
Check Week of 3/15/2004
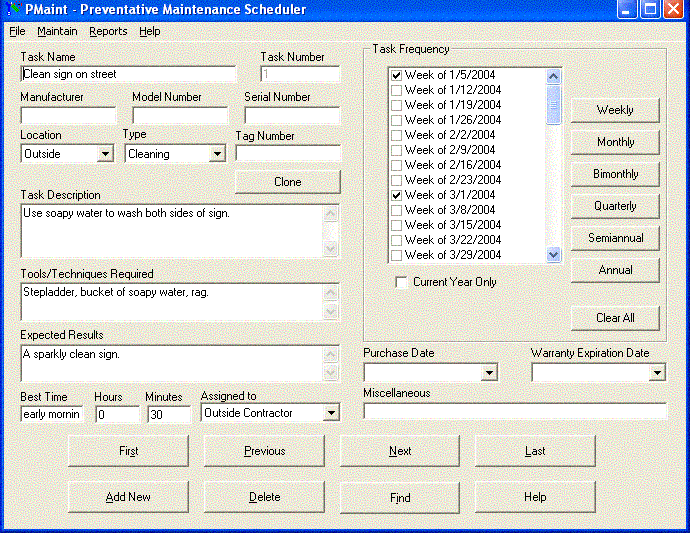[x=396, y=225]
